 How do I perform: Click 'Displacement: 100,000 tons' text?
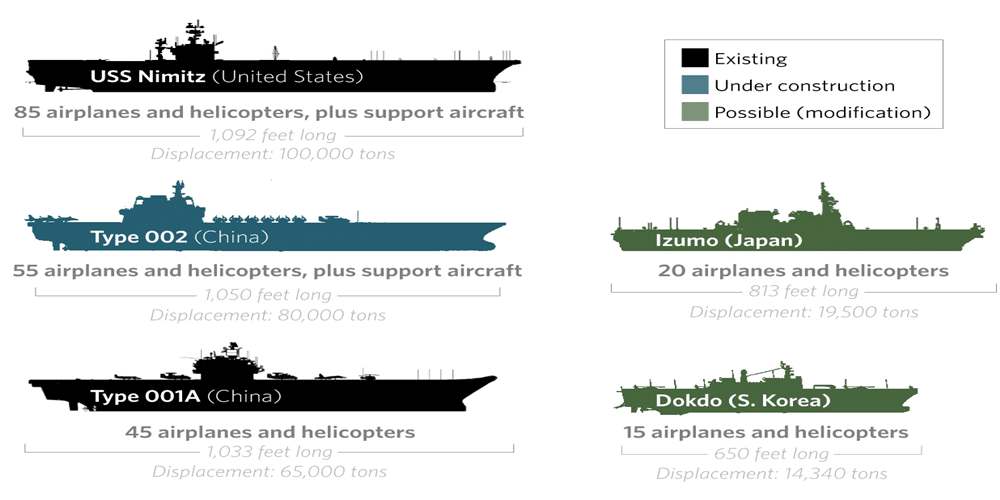click(272, 154)
